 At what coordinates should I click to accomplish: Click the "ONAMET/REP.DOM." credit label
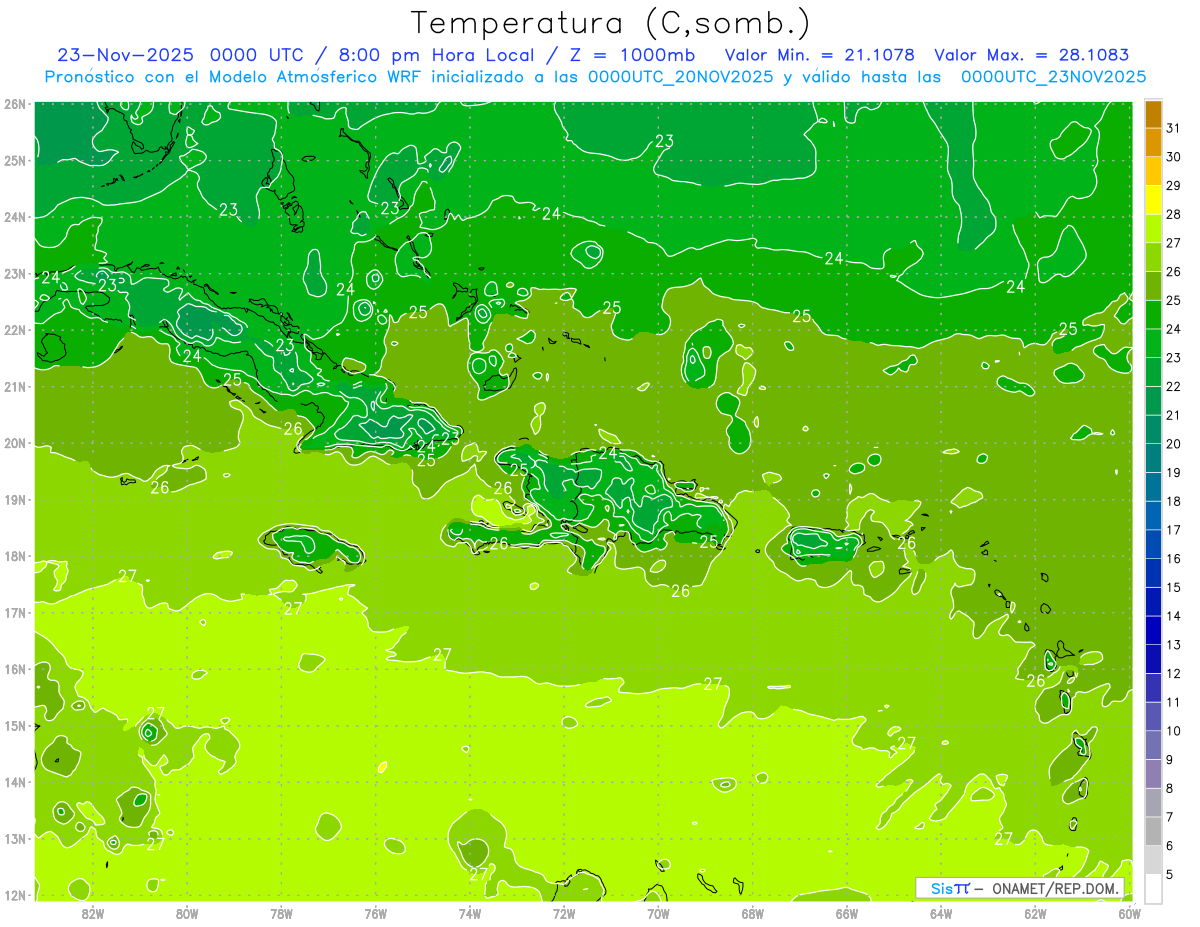1056,888
